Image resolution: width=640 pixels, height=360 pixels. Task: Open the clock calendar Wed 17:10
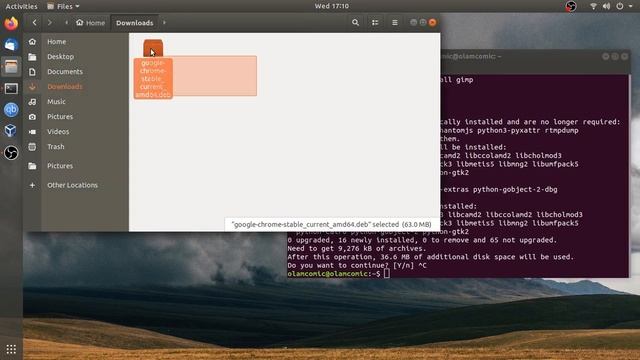tap(331, 6)
